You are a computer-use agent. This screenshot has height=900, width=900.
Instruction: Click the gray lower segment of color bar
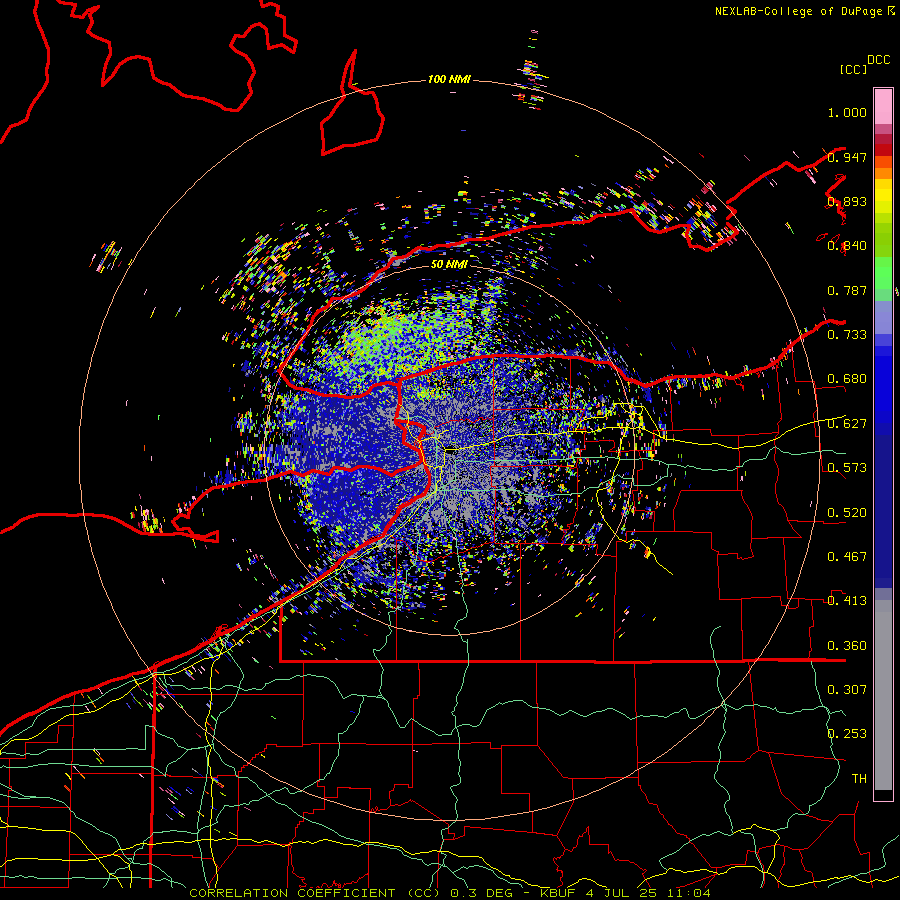tap(883, 695)
